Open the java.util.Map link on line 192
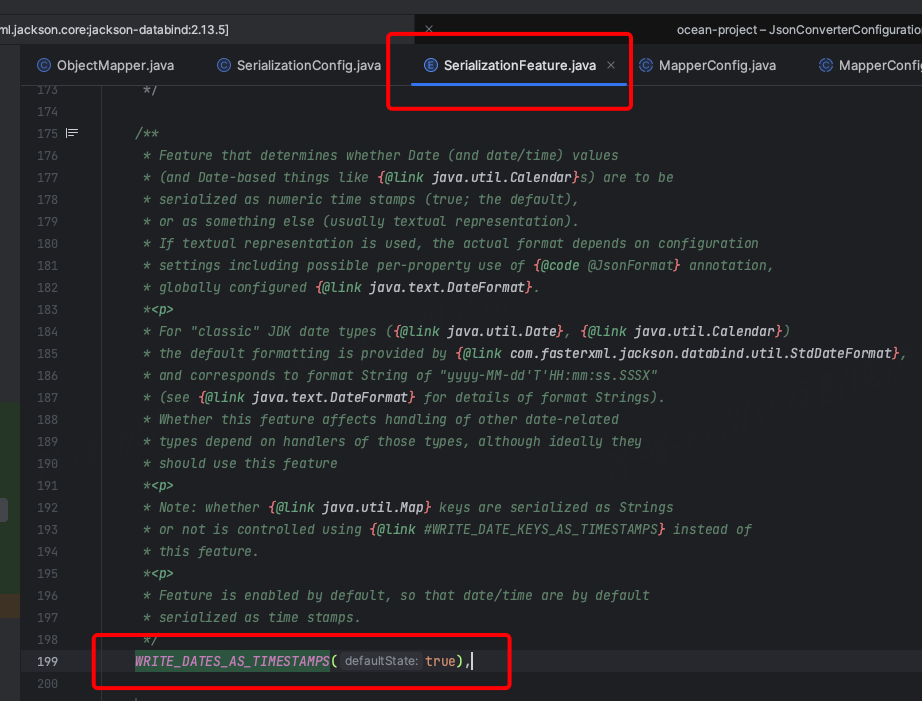Screen dimensions: 922x701 [373, 508]
